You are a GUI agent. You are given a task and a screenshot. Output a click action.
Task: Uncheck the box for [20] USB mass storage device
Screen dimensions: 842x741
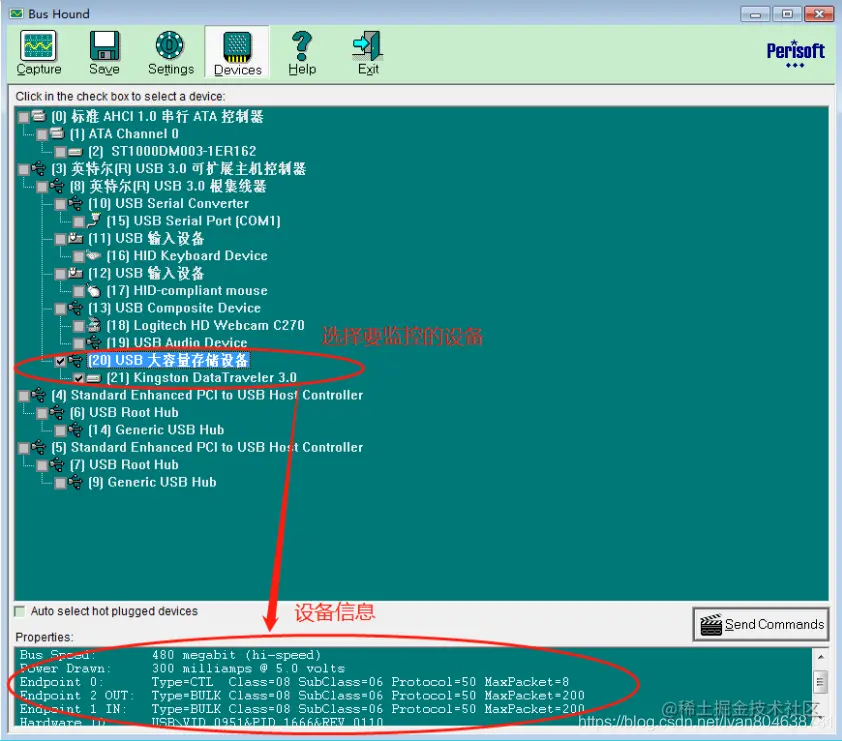click(x=60, y=361)
